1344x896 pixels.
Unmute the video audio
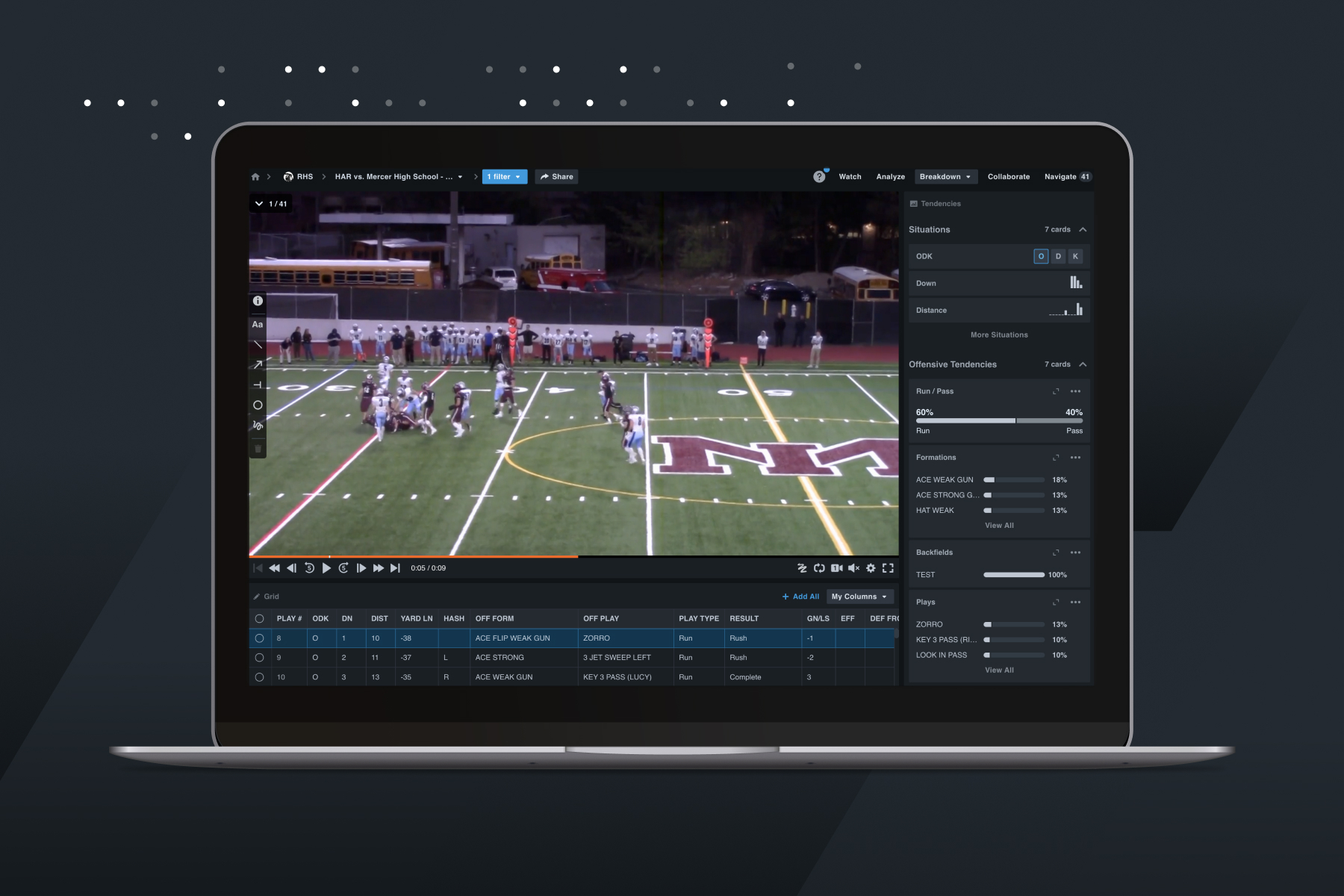[853, 567]
